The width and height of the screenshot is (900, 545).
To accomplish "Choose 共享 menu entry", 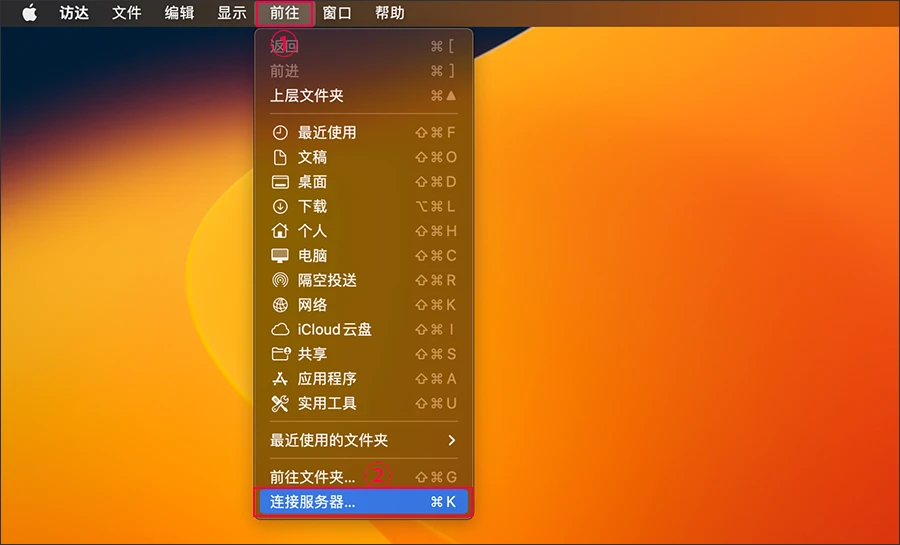I will coord(364,354).
